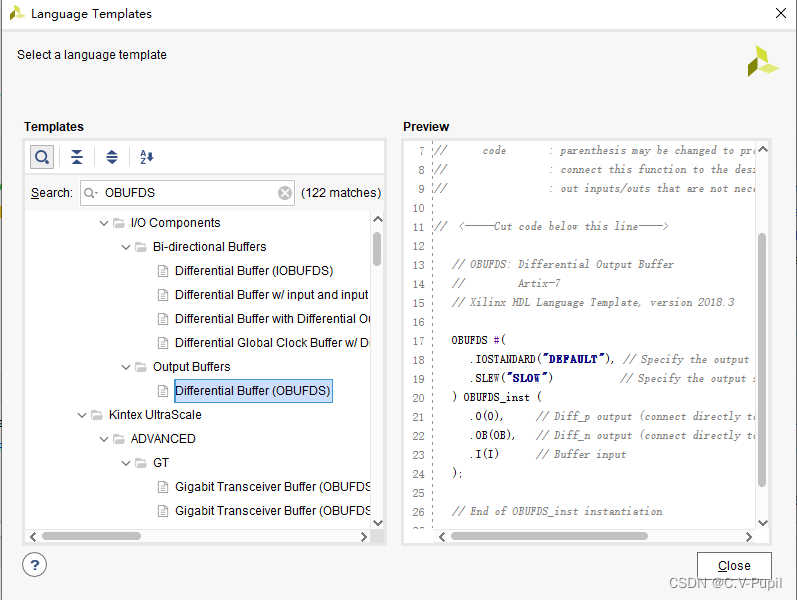Select second Gigabit Transceiver Buffer template

272,511
